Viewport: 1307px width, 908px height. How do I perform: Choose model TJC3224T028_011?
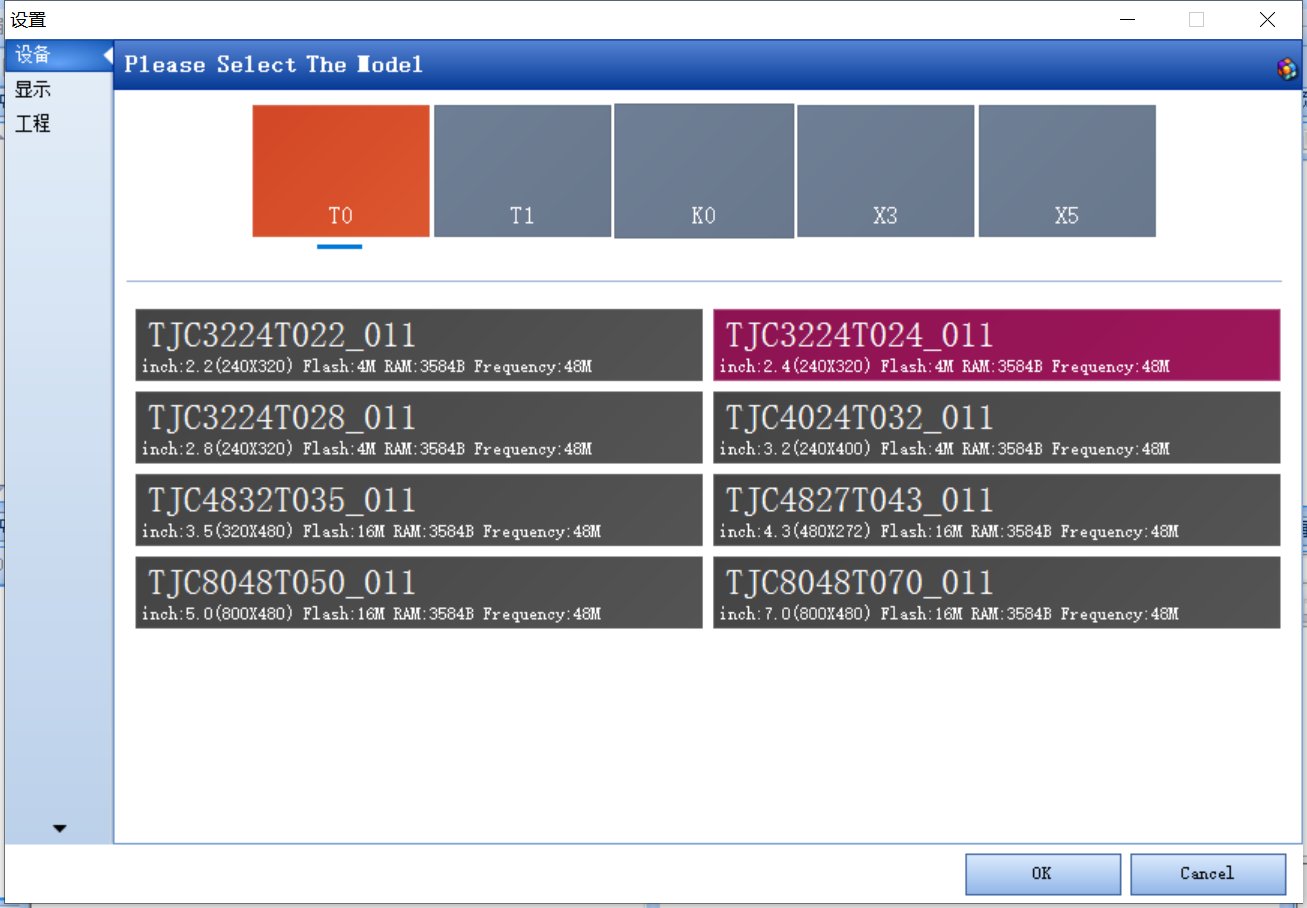(x=419, y=427)
